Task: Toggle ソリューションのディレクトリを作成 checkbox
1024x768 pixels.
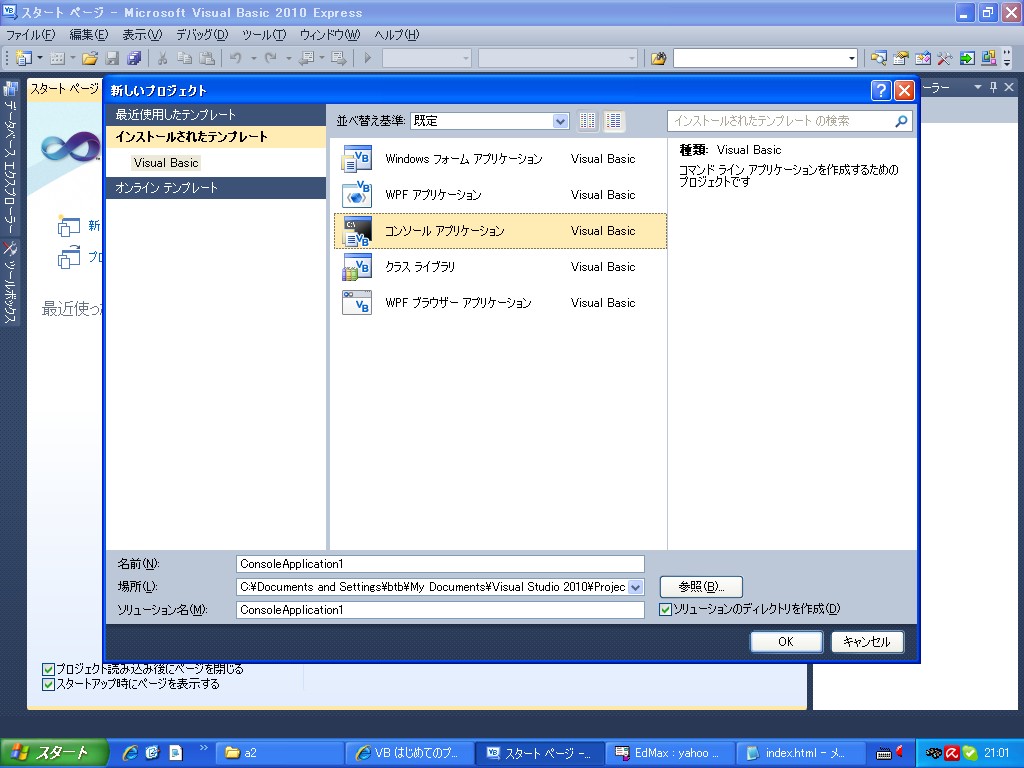Action: (x=665, y=609)
